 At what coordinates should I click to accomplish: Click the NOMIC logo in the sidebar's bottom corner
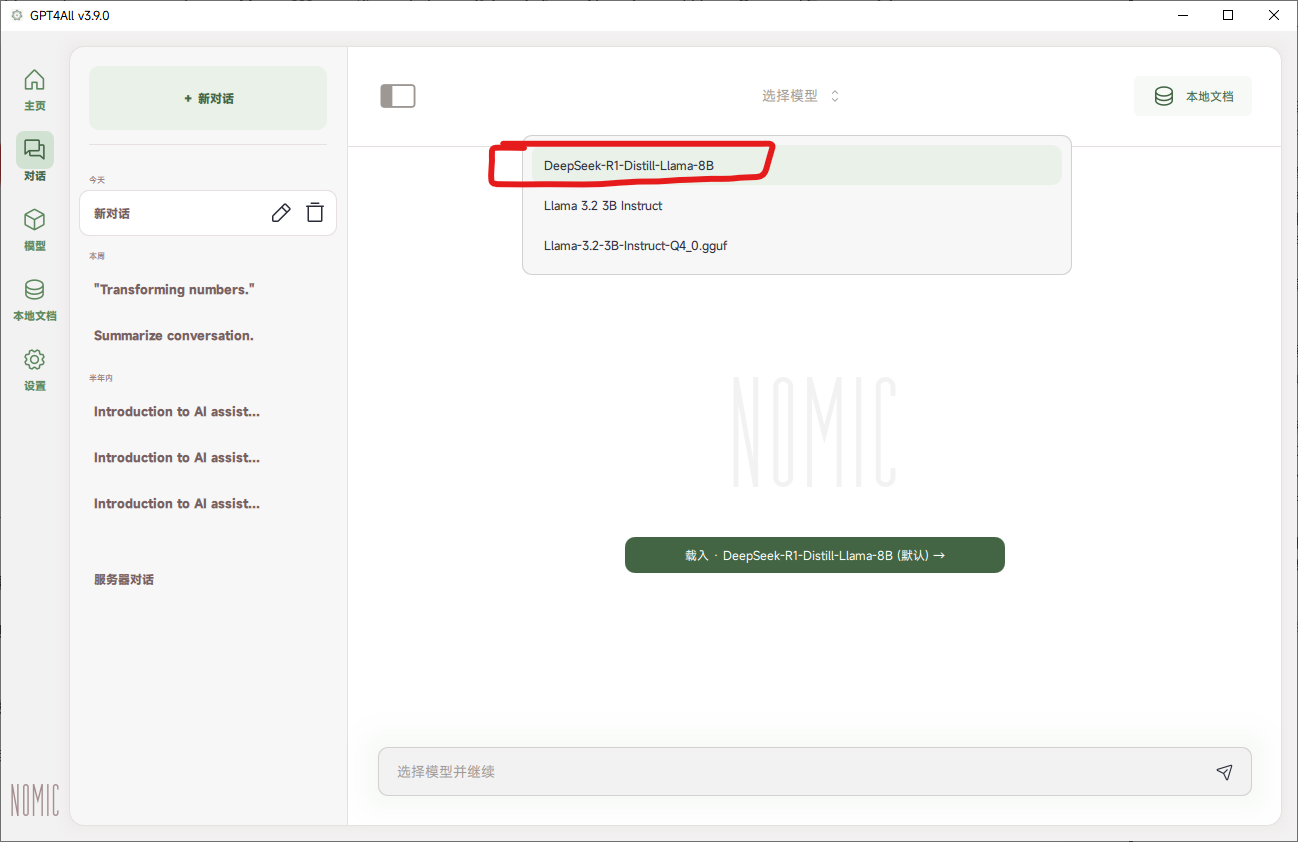point(35,800)
